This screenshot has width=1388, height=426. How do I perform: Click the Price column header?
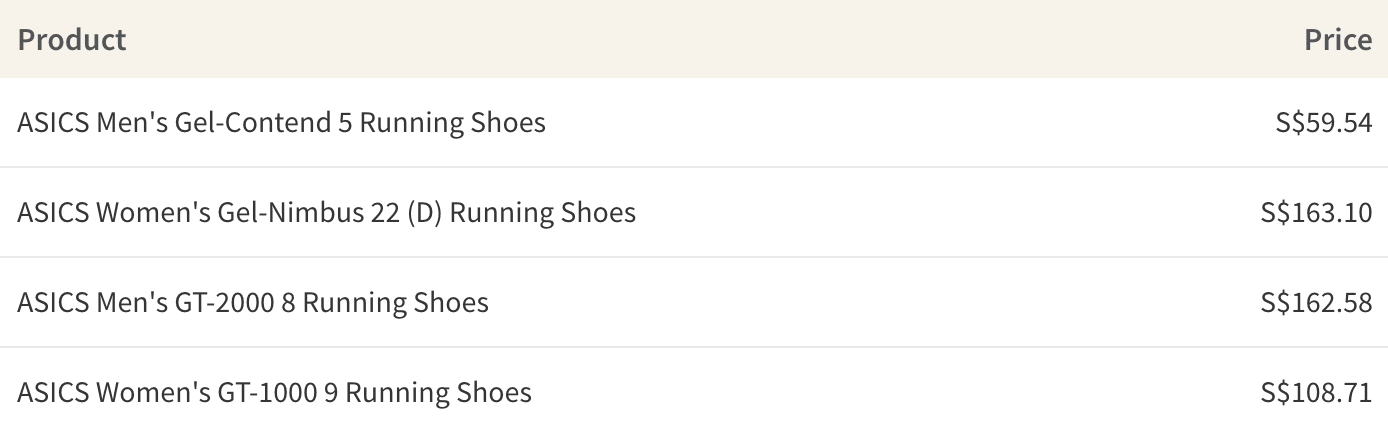(1338, 40)
